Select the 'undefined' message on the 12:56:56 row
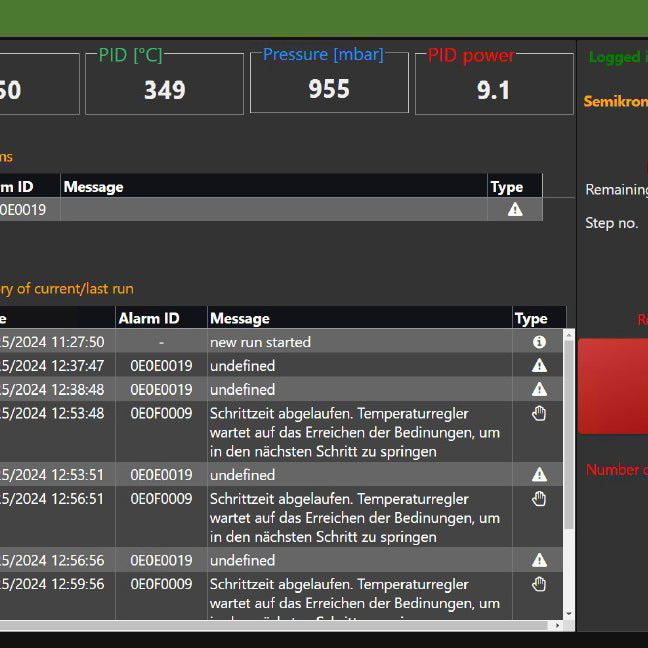 coord(242,560)
